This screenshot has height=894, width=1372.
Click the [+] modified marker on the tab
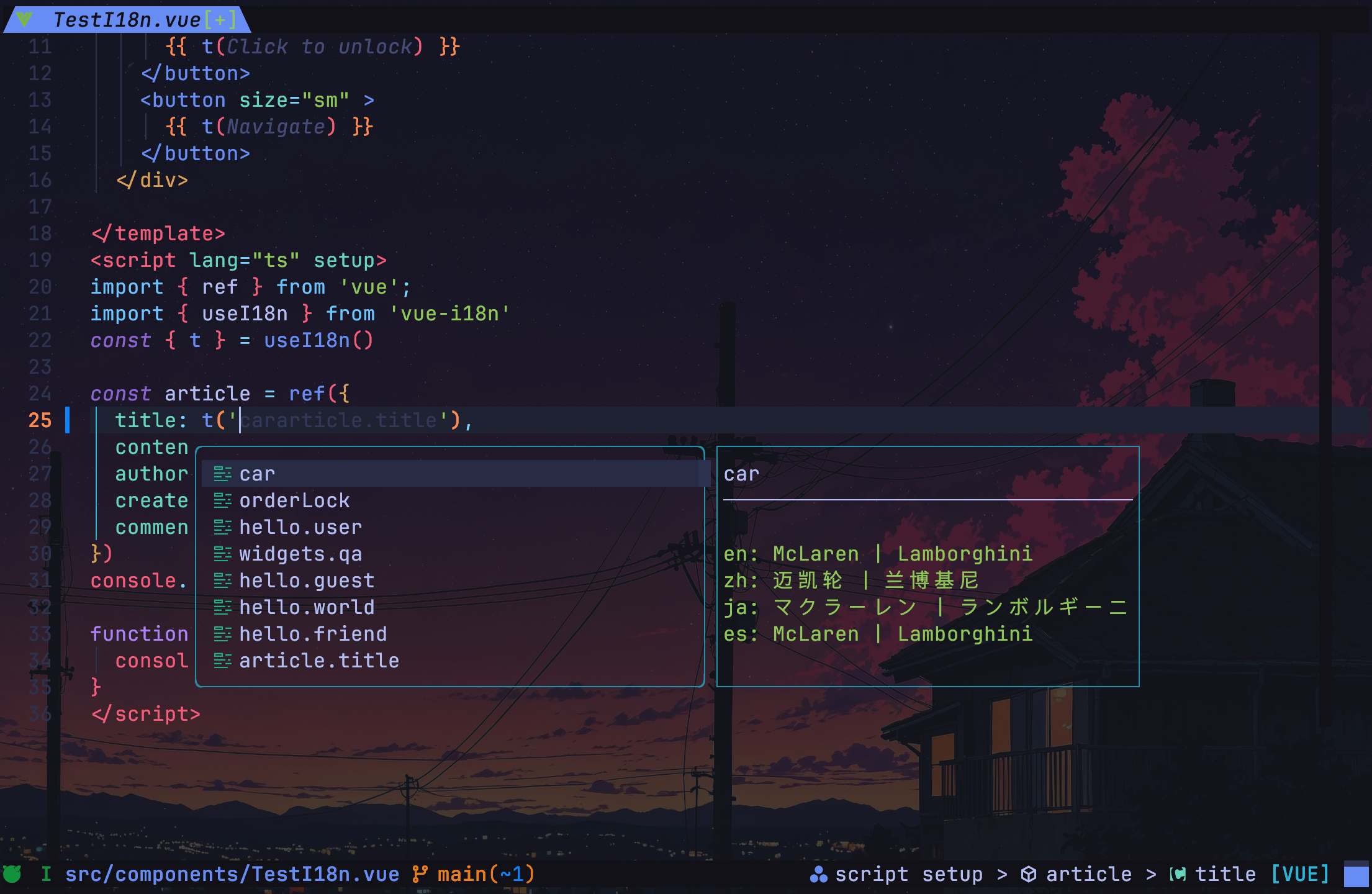(220, 20)
